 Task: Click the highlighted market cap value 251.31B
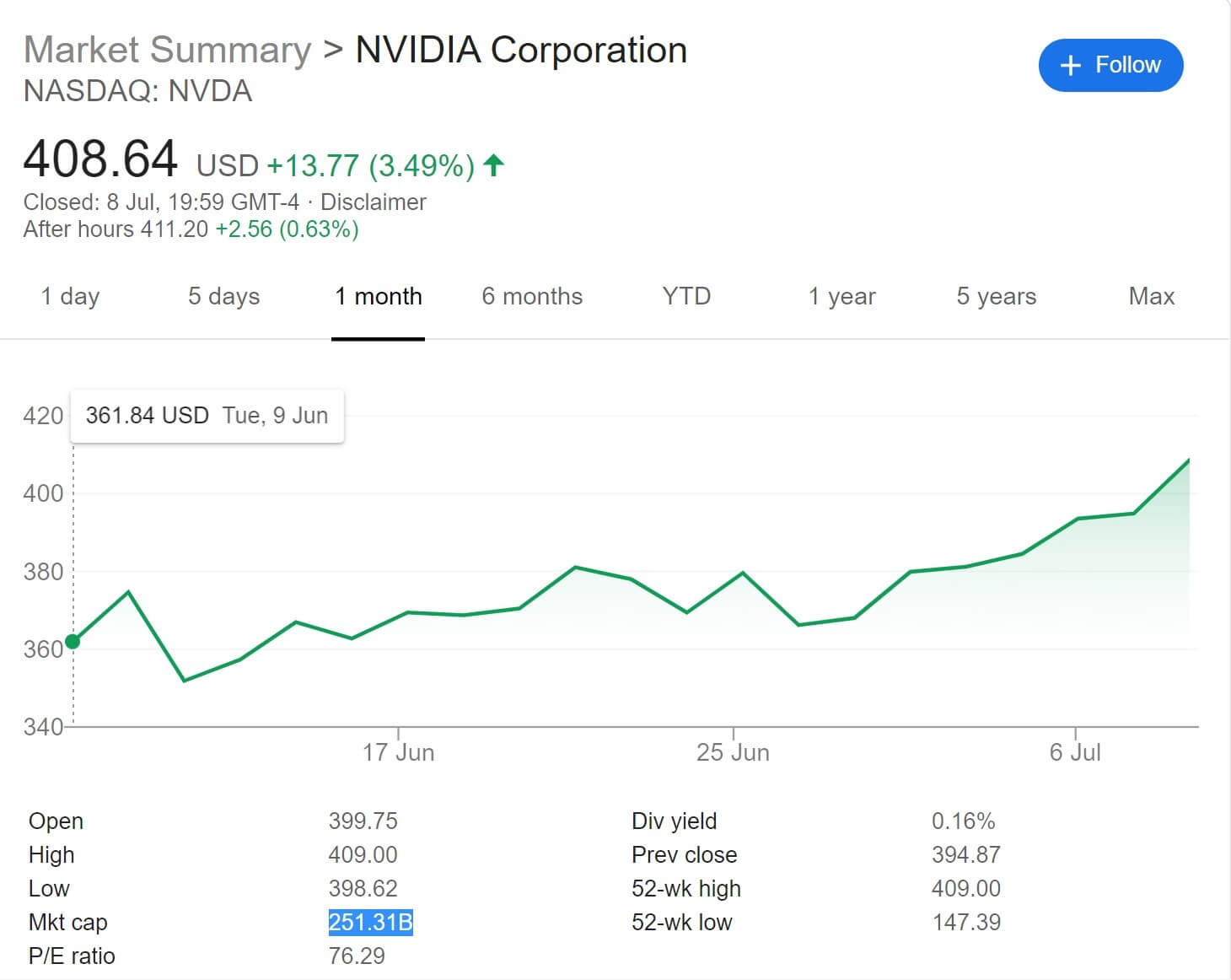coord(370,922)
